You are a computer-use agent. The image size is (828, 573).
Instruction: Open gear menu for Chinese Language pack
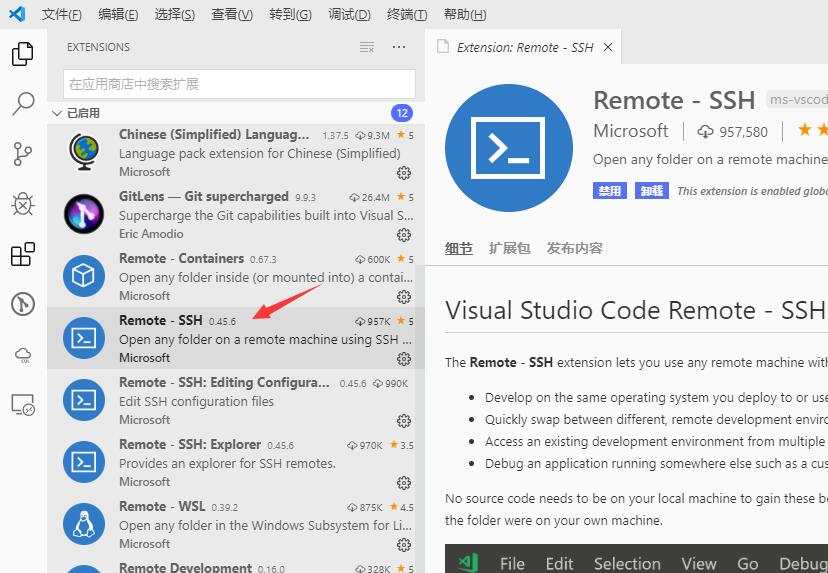[x=404, y=173]
